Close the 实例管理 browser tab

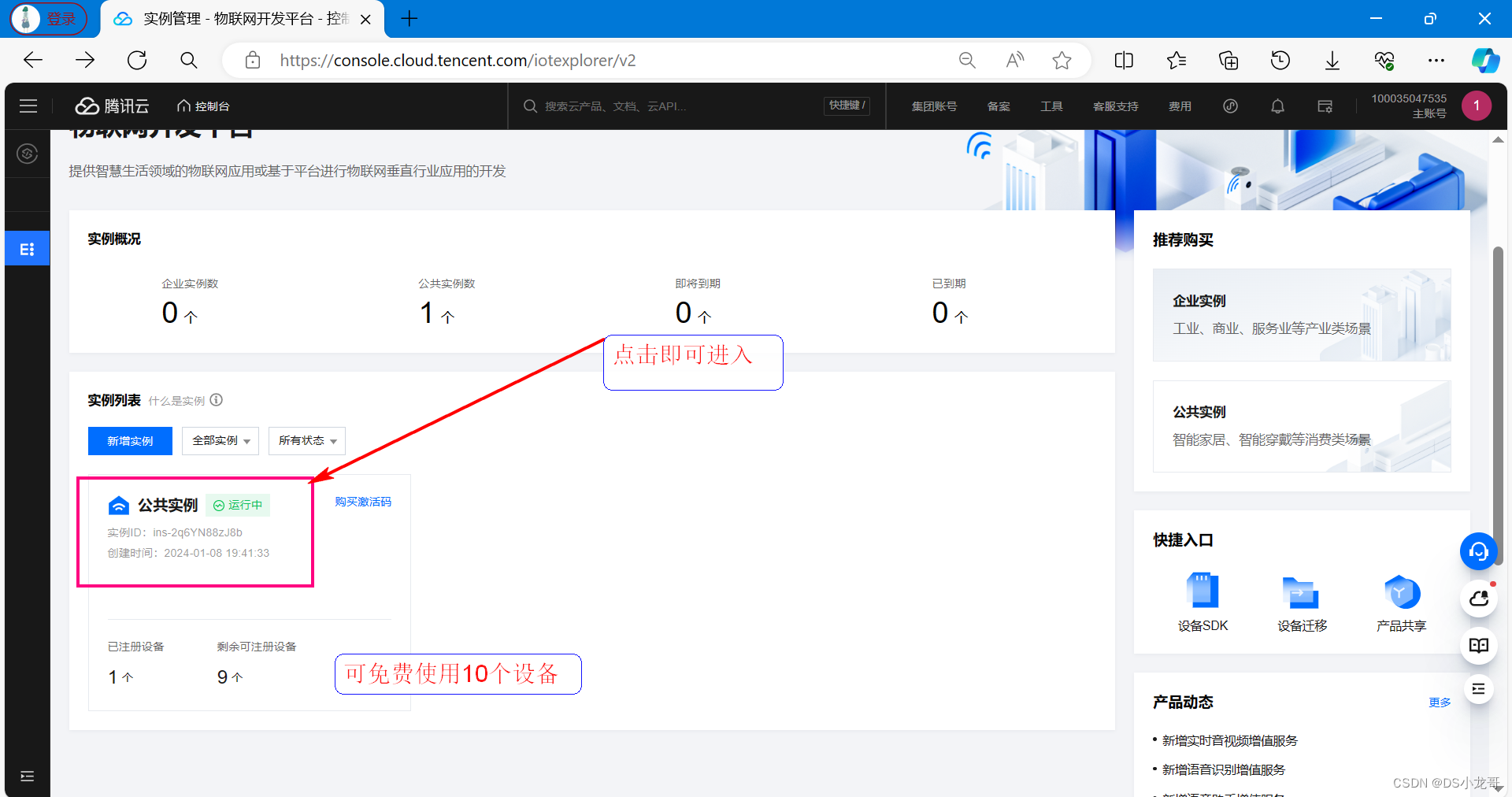(x=365, y=19)
